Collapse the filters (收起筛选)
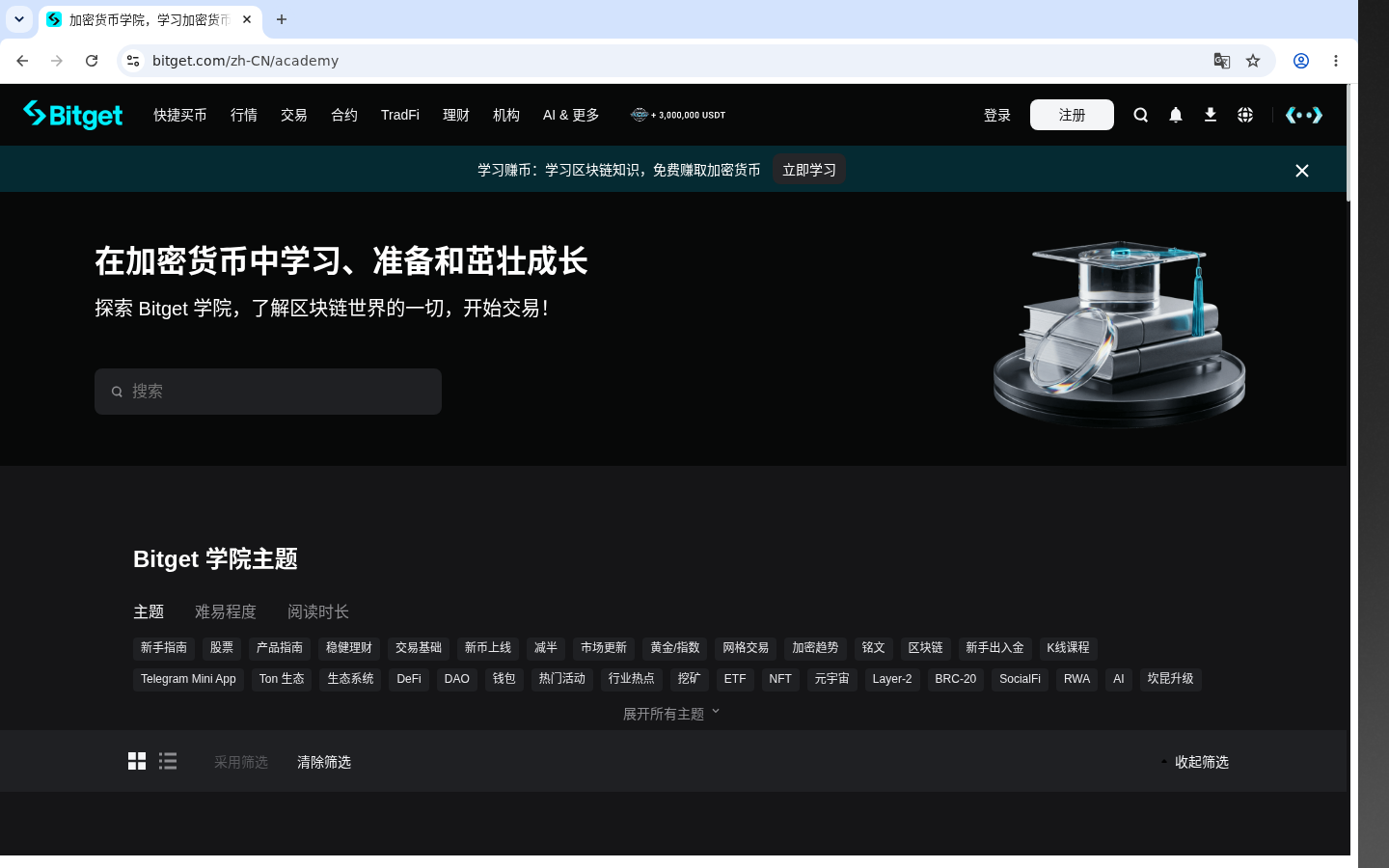 (x=1195, y=762)
